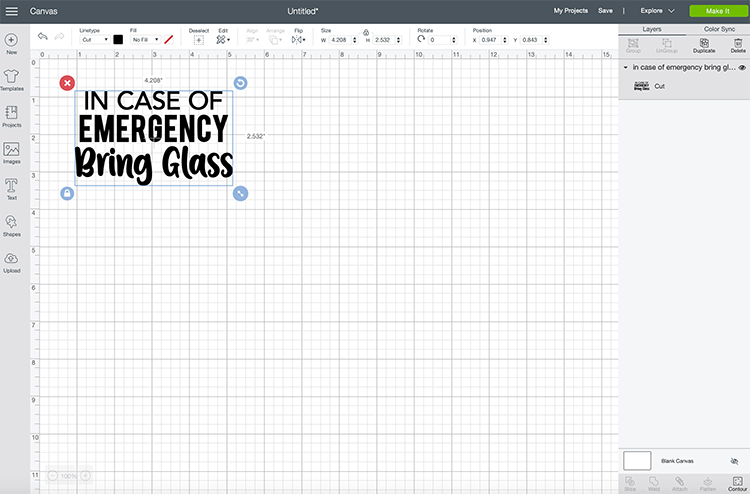
Task: Switch to the Color Sync tab
Action: click(719, 29)
